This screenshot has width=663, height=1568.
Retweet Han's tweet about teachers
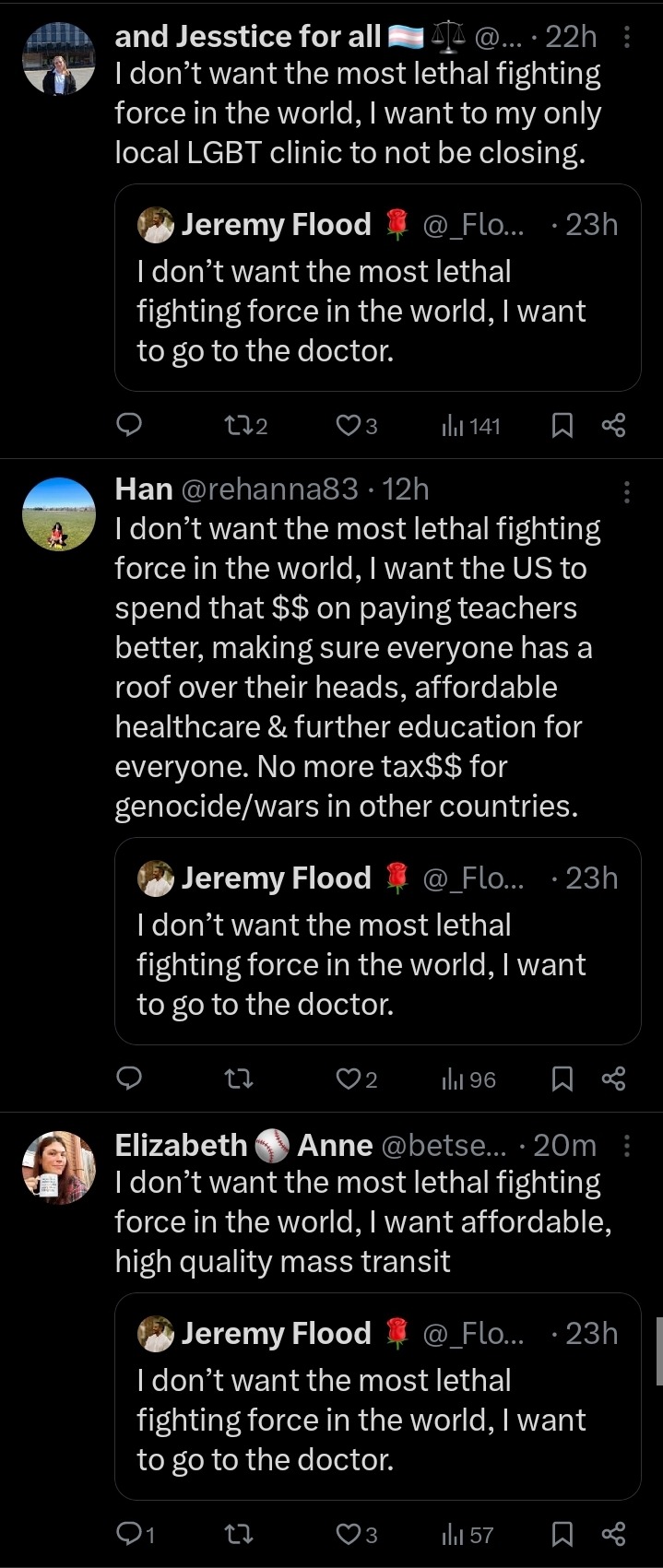[x=239, y=1079]
